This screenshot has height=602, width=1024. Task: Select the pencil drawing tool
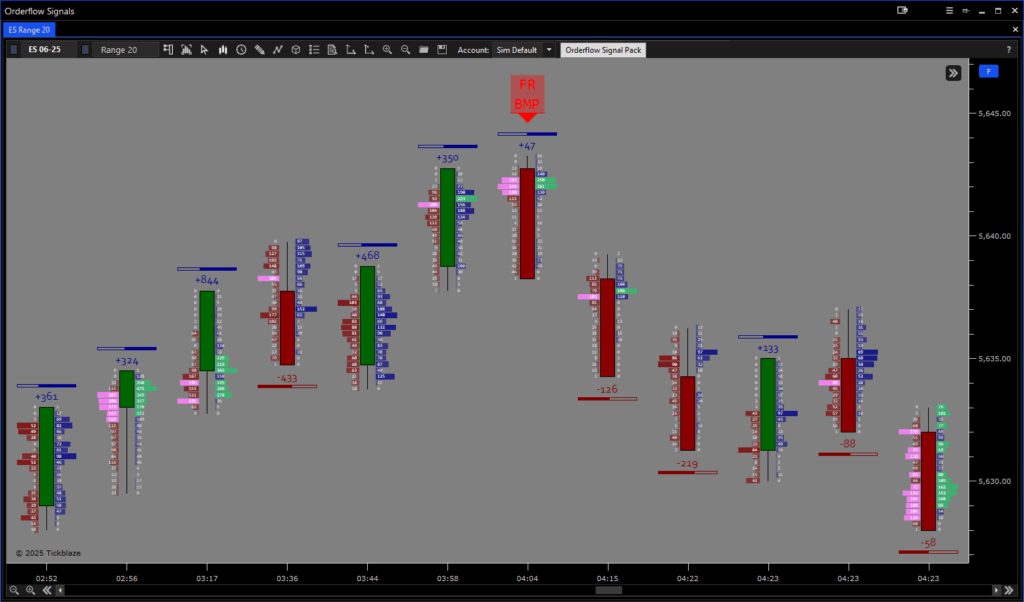pyautogui.click(x=259, y=49)
